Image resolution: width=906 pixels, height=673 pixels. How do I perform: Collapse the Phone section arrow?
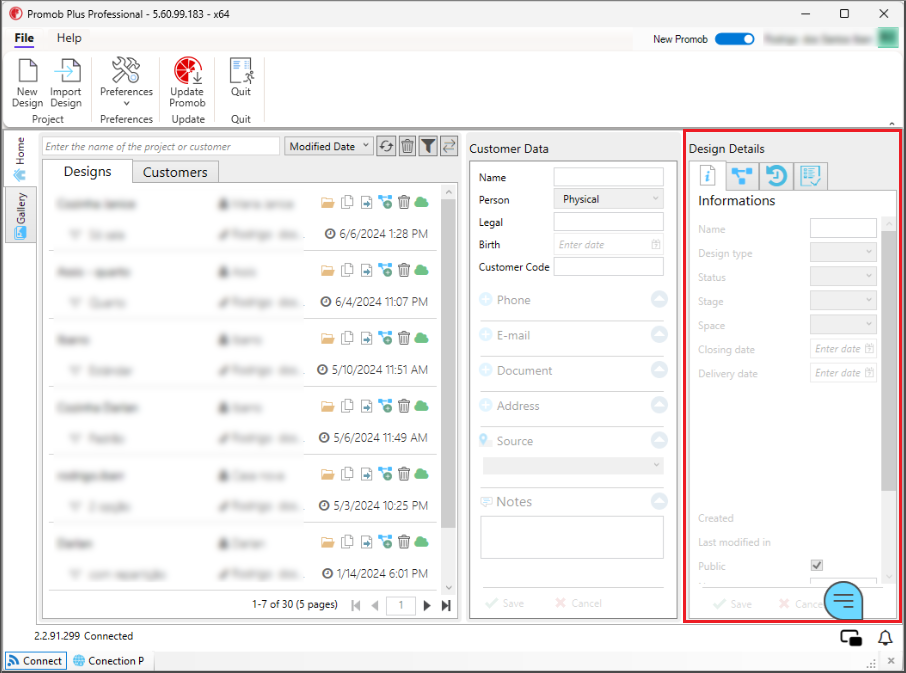coord(659,299)
